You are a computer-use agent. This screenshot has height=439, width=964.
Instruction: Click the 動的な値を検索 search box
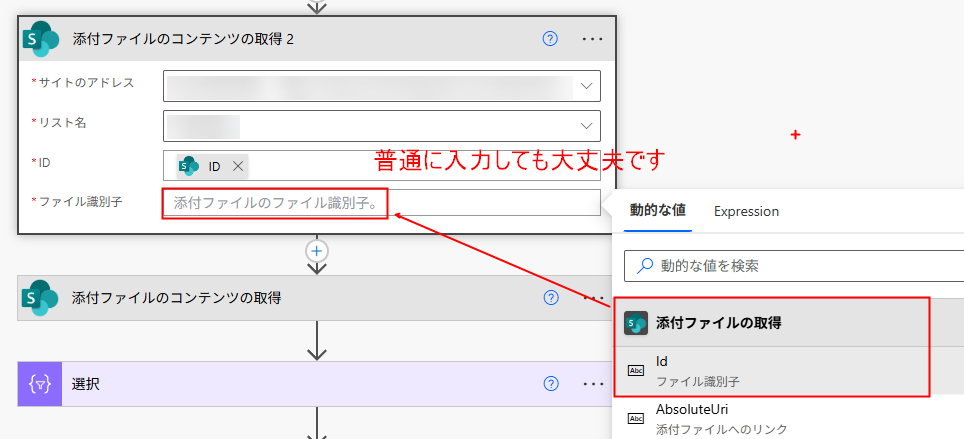794,266
